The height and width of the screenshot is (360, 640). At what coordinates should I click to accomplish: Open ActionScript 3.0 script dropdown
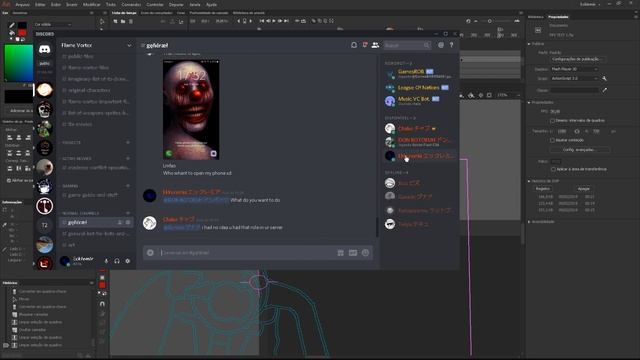point(574,78)
